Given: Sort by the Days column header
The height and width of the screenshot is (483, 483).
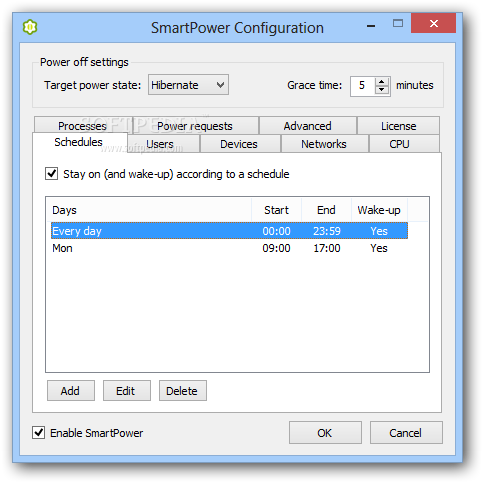Looking at the screenshot, I should pyautogui.click(x=149, y=210).
